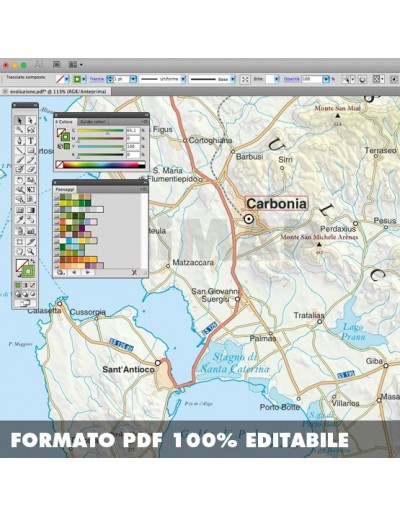Select the Mesh tool
This screenshot has height=517, width=400.
click(20, 210)
